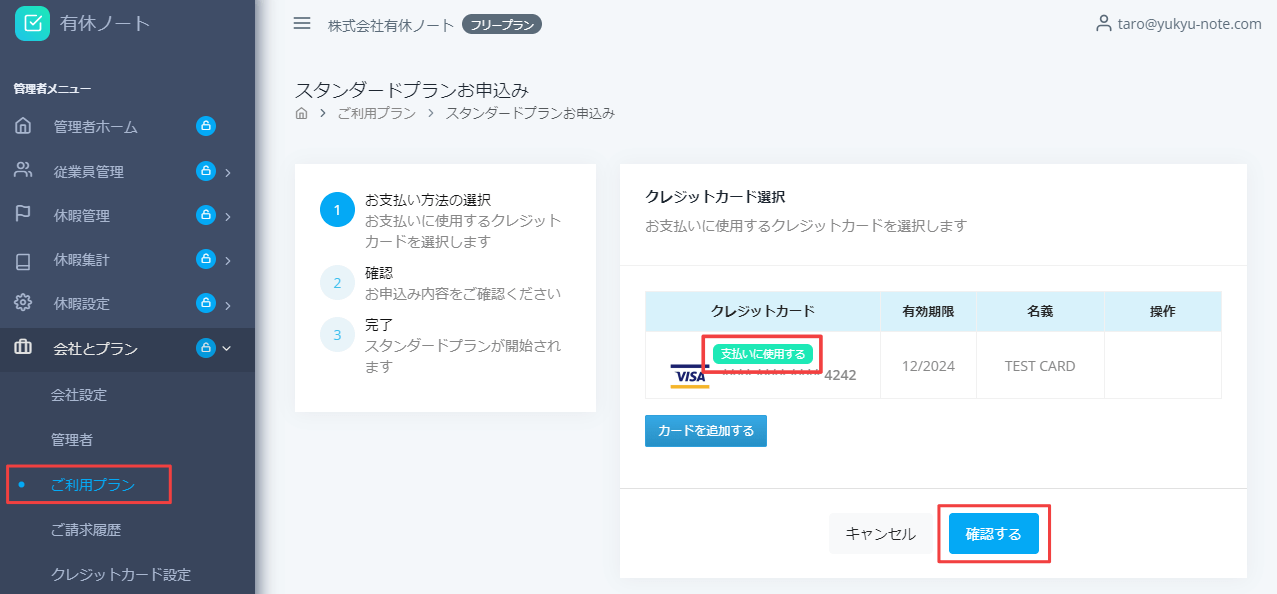Click the VISA card logo

pyautogui.click(x=689, y=376)
